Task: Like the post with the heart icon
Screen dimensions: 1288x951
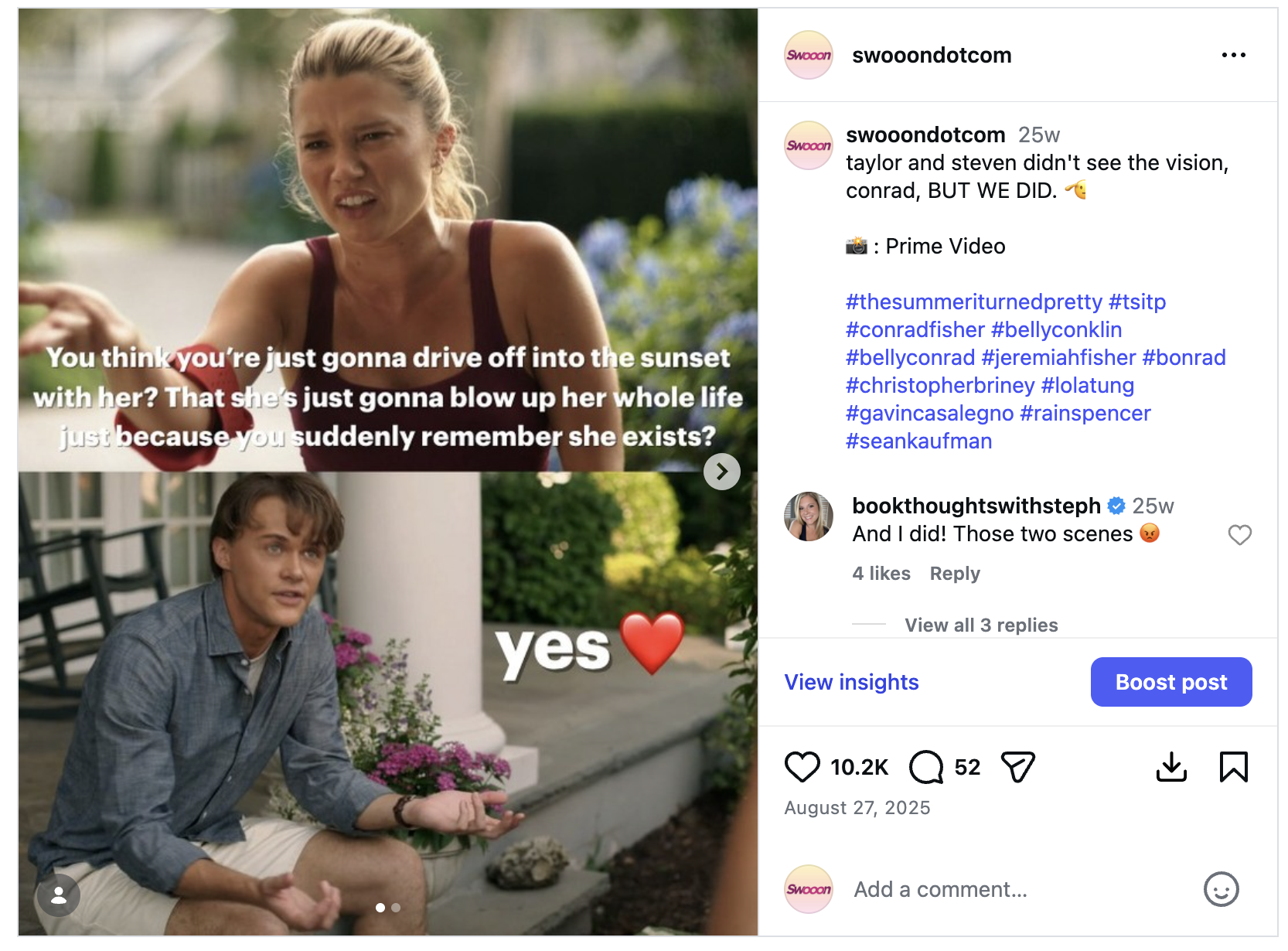Action: tap(802, 767)
